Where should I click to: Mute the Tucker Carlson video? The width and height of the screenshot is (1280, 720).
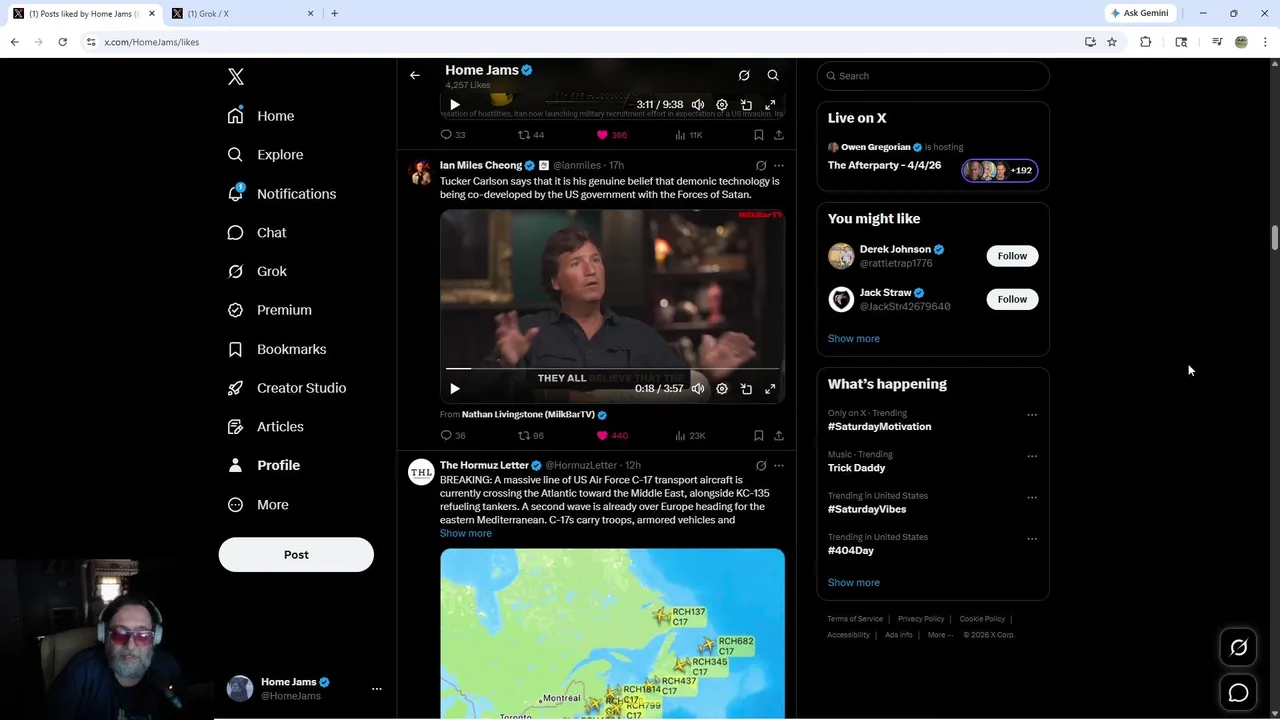(x=698, y=389)
